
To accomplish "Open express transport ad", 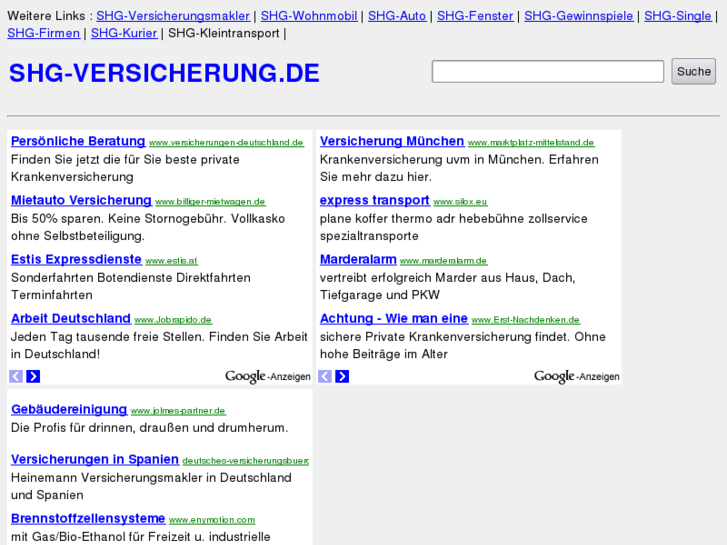I will pos(375,200).
